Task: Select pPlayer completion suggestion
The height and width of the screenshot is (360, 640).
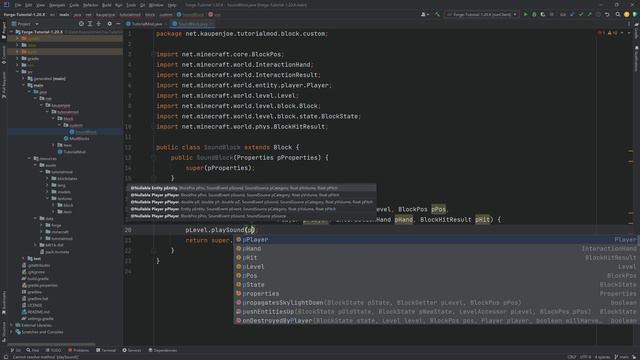Action: pos(436,240)
